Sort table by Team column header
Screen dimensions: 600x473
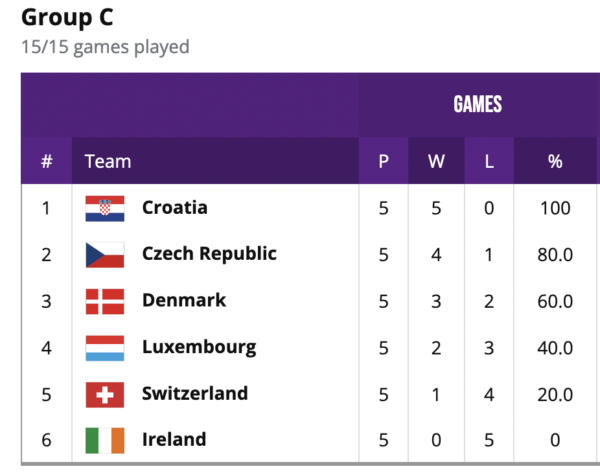[x=108, y=161]
